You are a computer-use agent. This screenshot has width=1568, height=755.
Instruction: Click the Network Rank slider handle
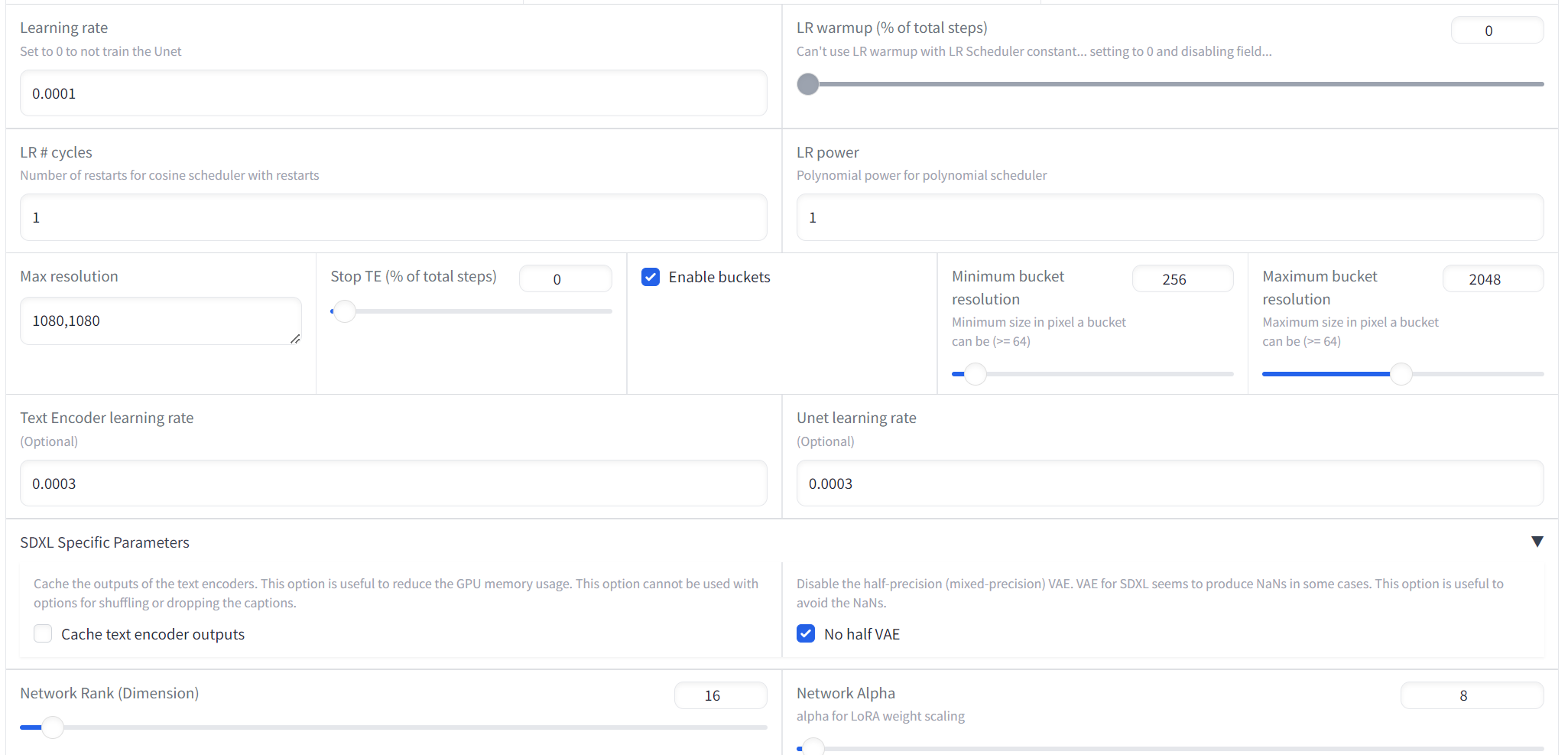tap(53, 727)
